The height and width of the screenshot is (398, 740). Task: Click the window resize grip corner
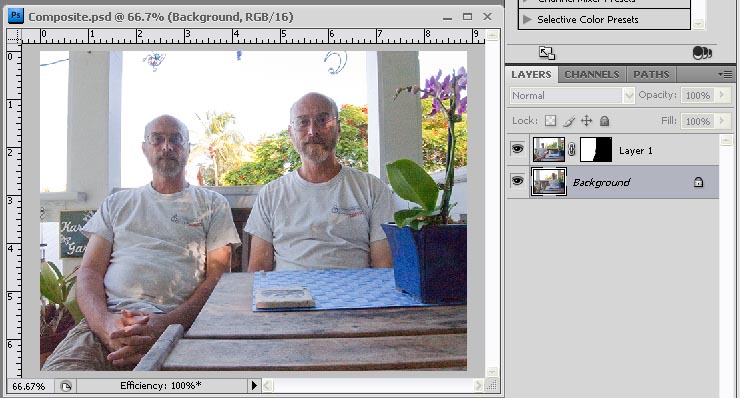tap(492, 386)
